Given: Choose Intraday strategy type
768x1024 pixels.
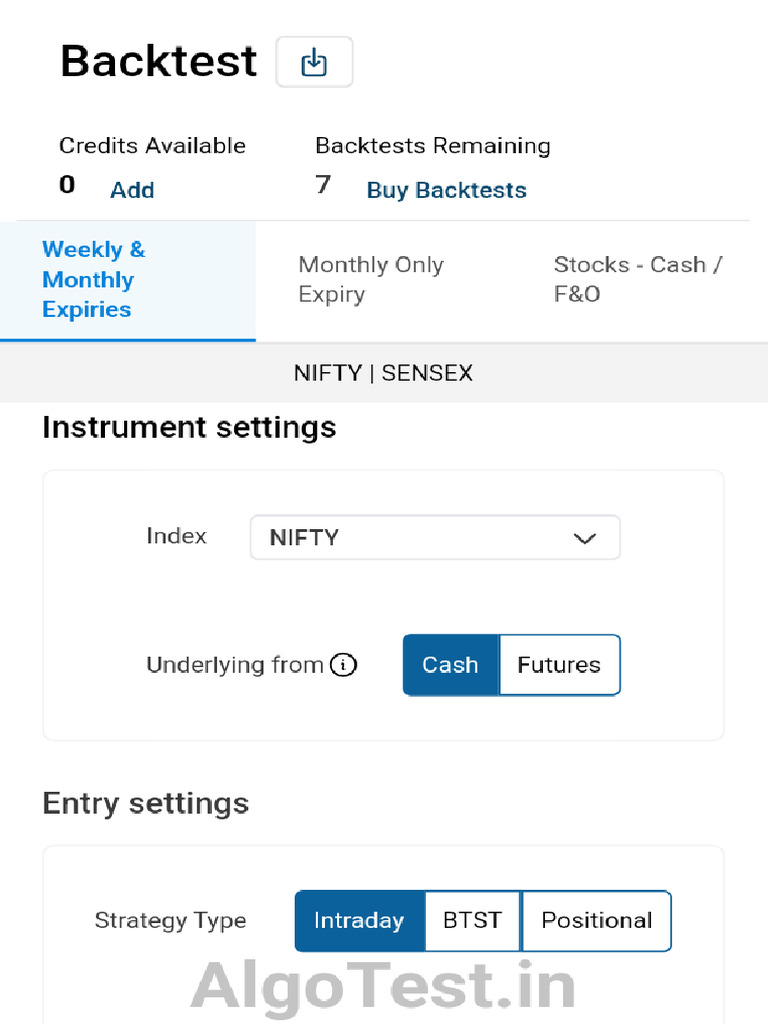Looking at the screenshot, I should coord(359,921).
